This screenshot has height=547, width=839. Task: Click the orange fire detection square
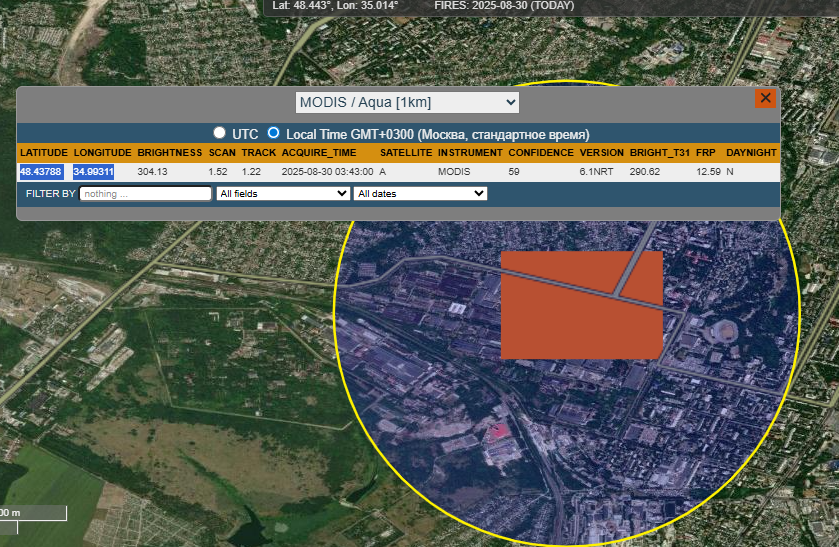tap(581, 305)
